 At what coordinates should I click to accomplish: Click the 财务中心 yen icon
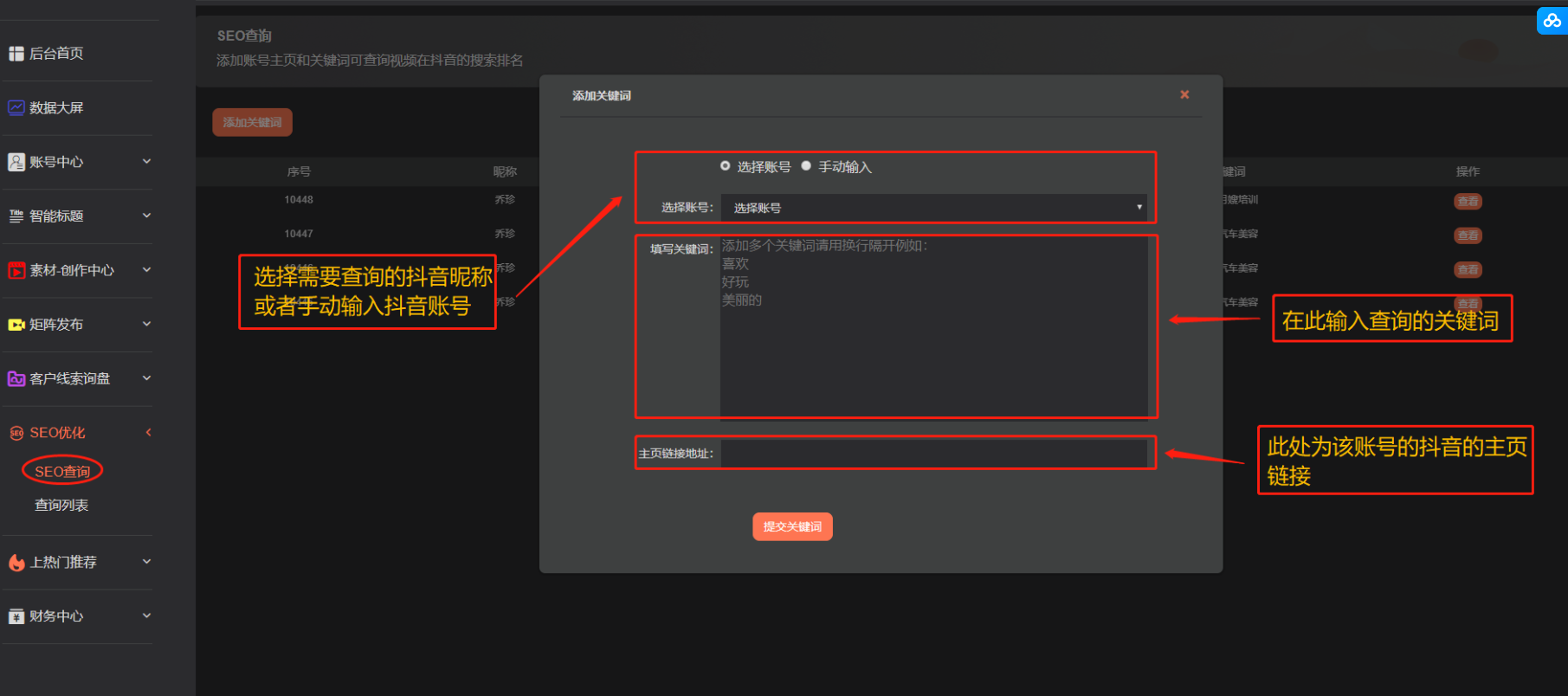click(x=16, y=616)
